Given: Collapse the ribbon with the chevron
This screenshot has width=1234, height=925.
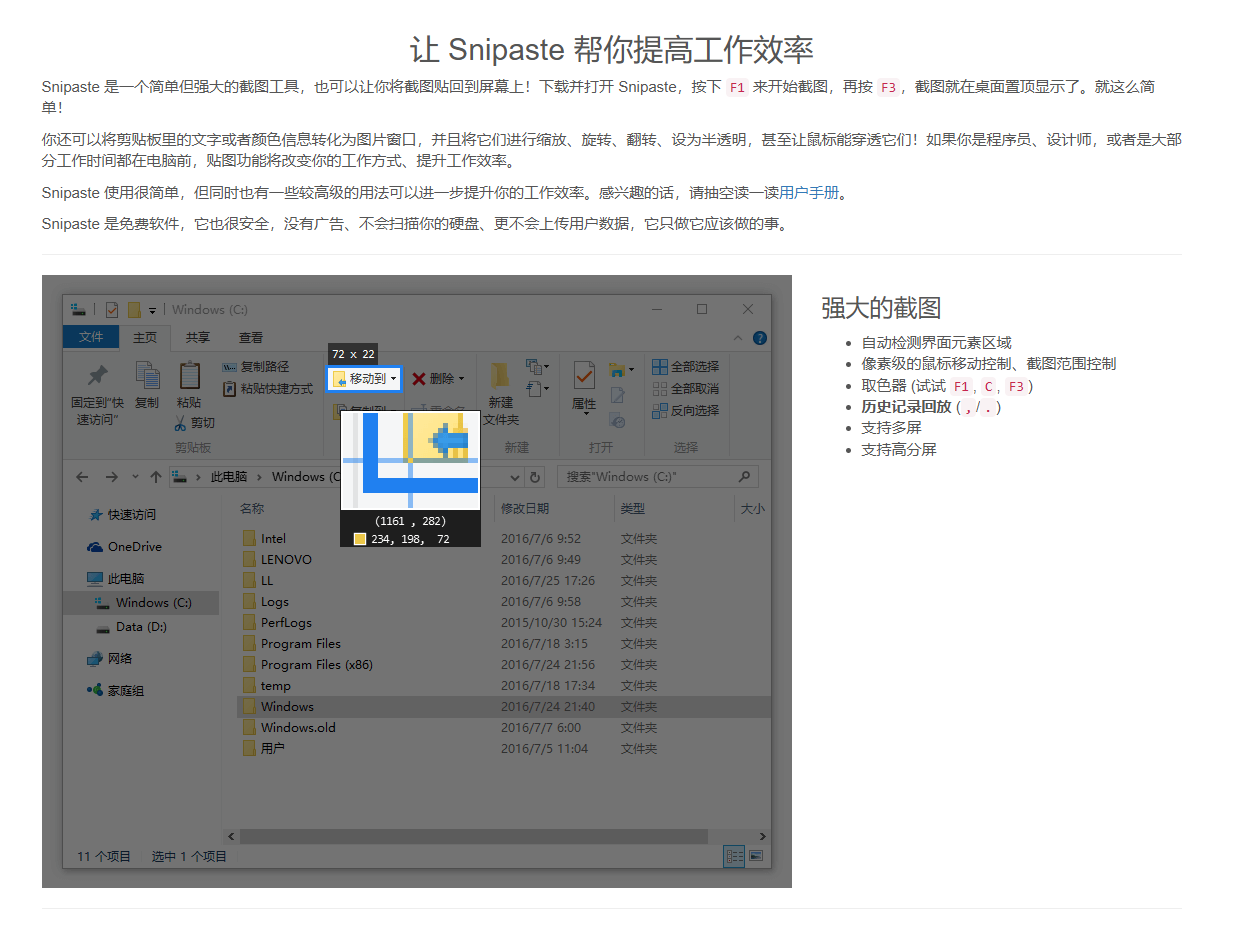Looking at the screenshot, I should [738, 338].
